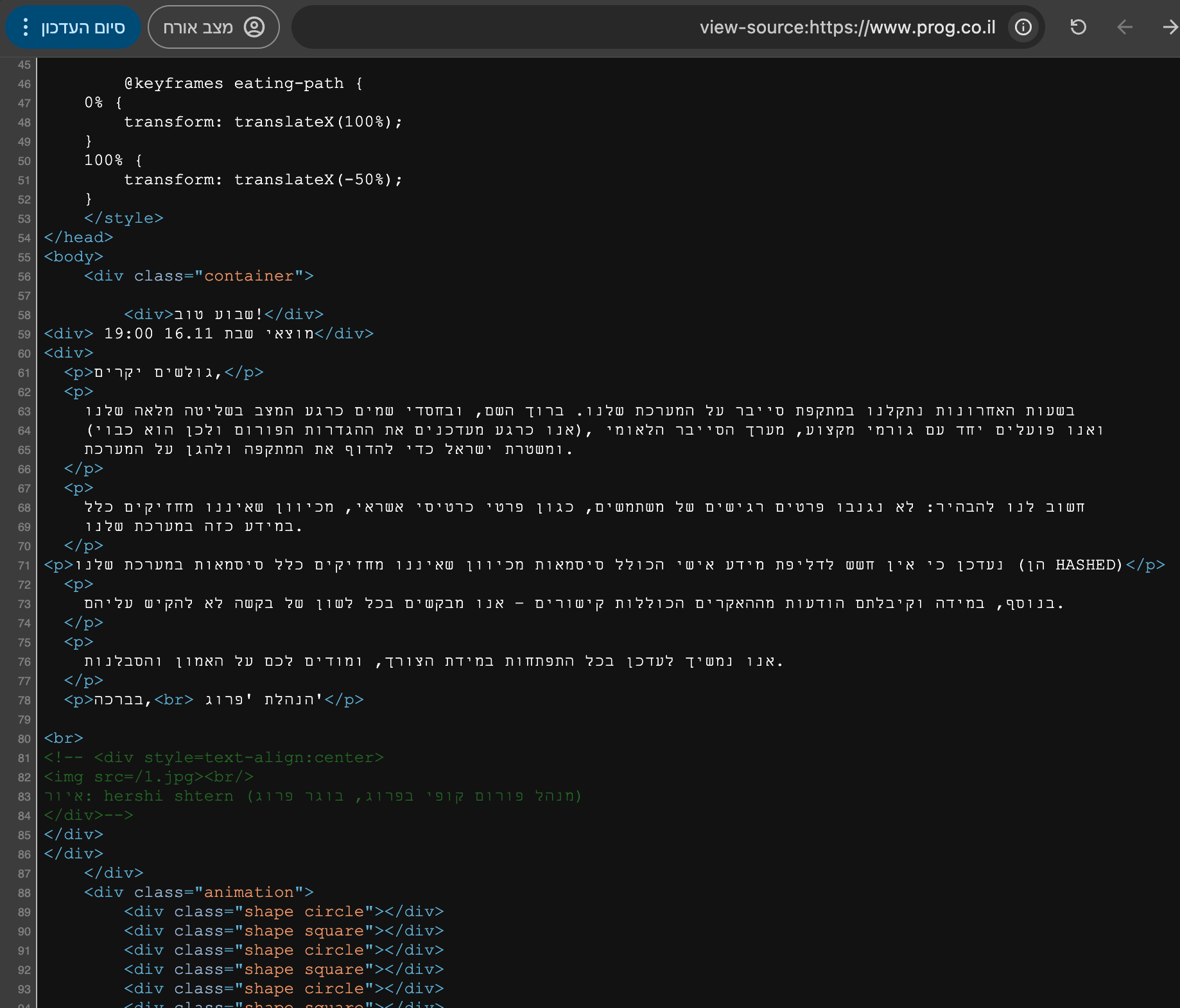Click the guest profile avatar icon

254,27
